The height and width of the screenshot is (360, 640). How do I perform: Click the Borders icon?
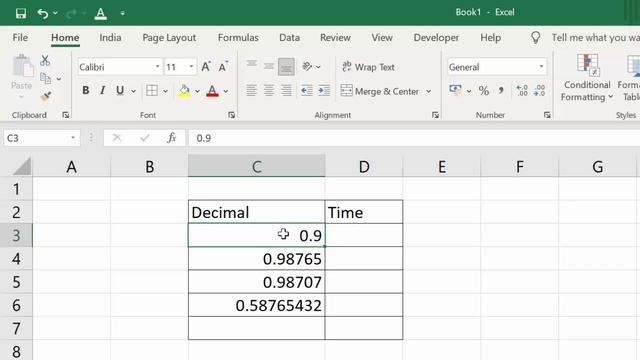152,90
